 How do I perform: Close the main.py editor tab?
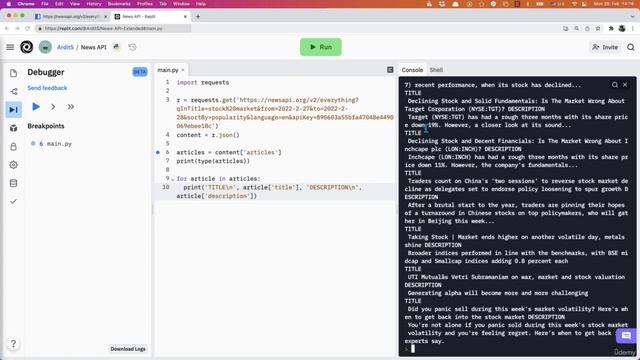tap(183, 70)
